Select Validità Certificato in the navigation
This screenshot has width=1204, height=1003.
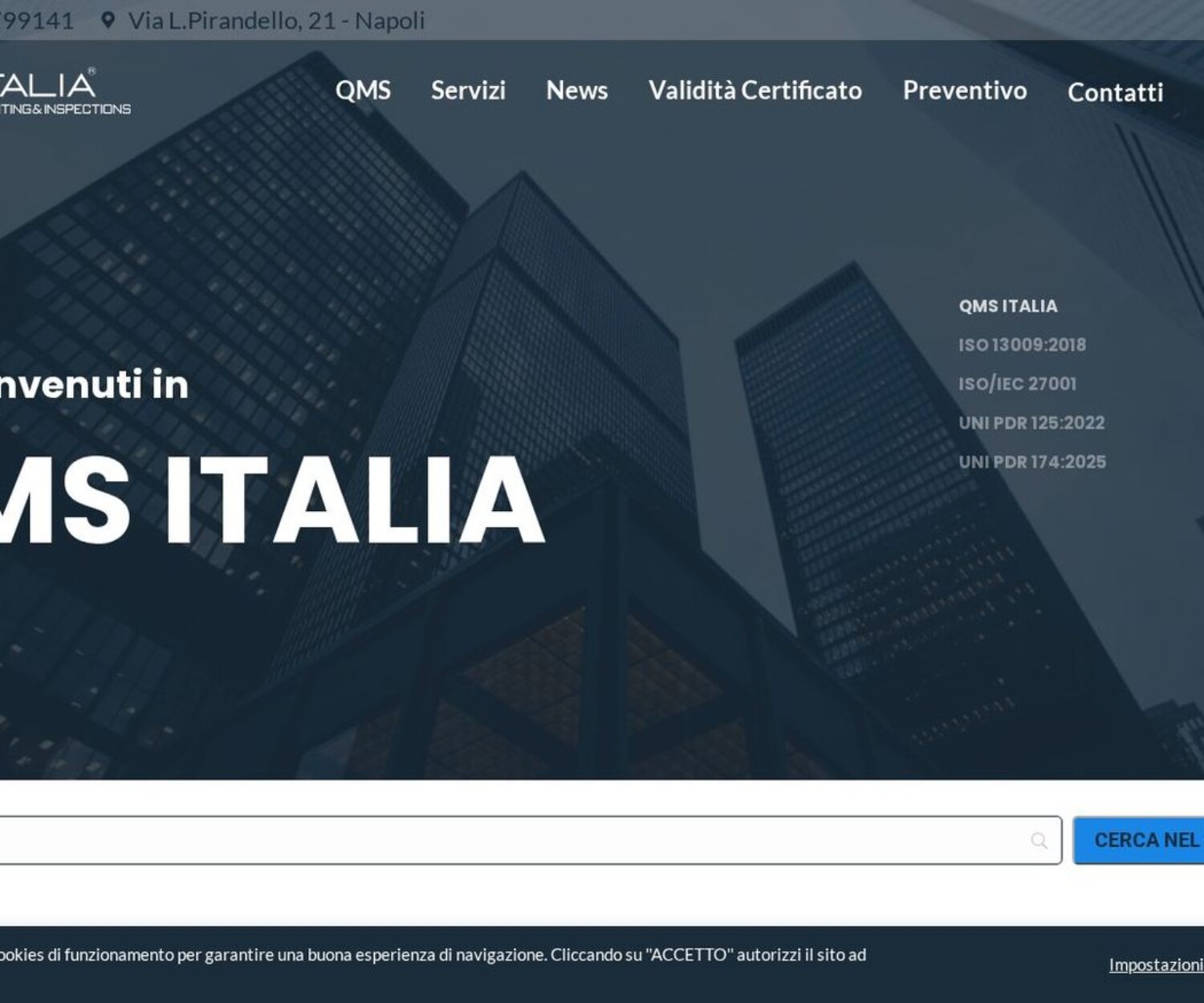tap(755, 90)
